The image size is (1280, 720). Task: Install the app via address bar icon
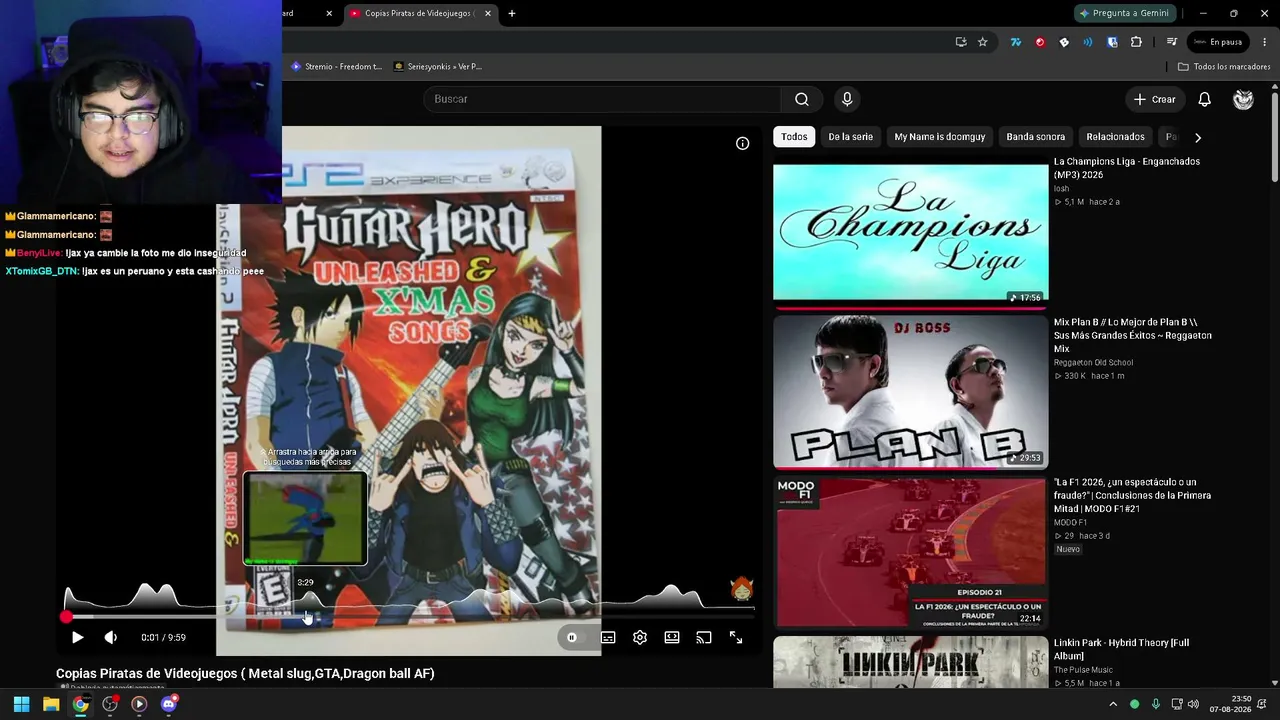point(961,42)
